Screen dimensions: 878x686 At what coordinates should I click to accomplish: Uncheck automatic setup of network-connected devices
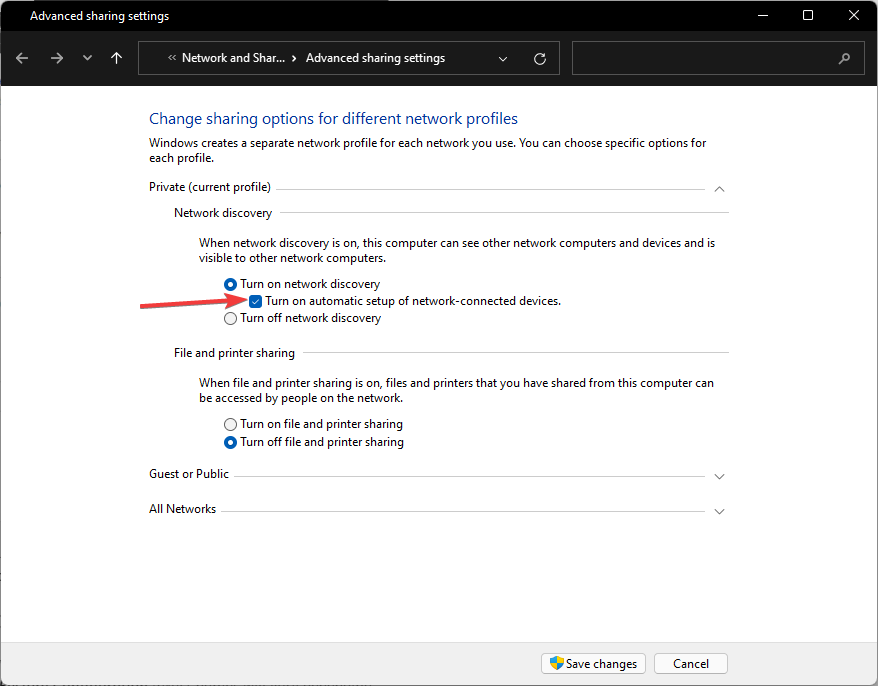pyautogui.click(x=256, y=301)
